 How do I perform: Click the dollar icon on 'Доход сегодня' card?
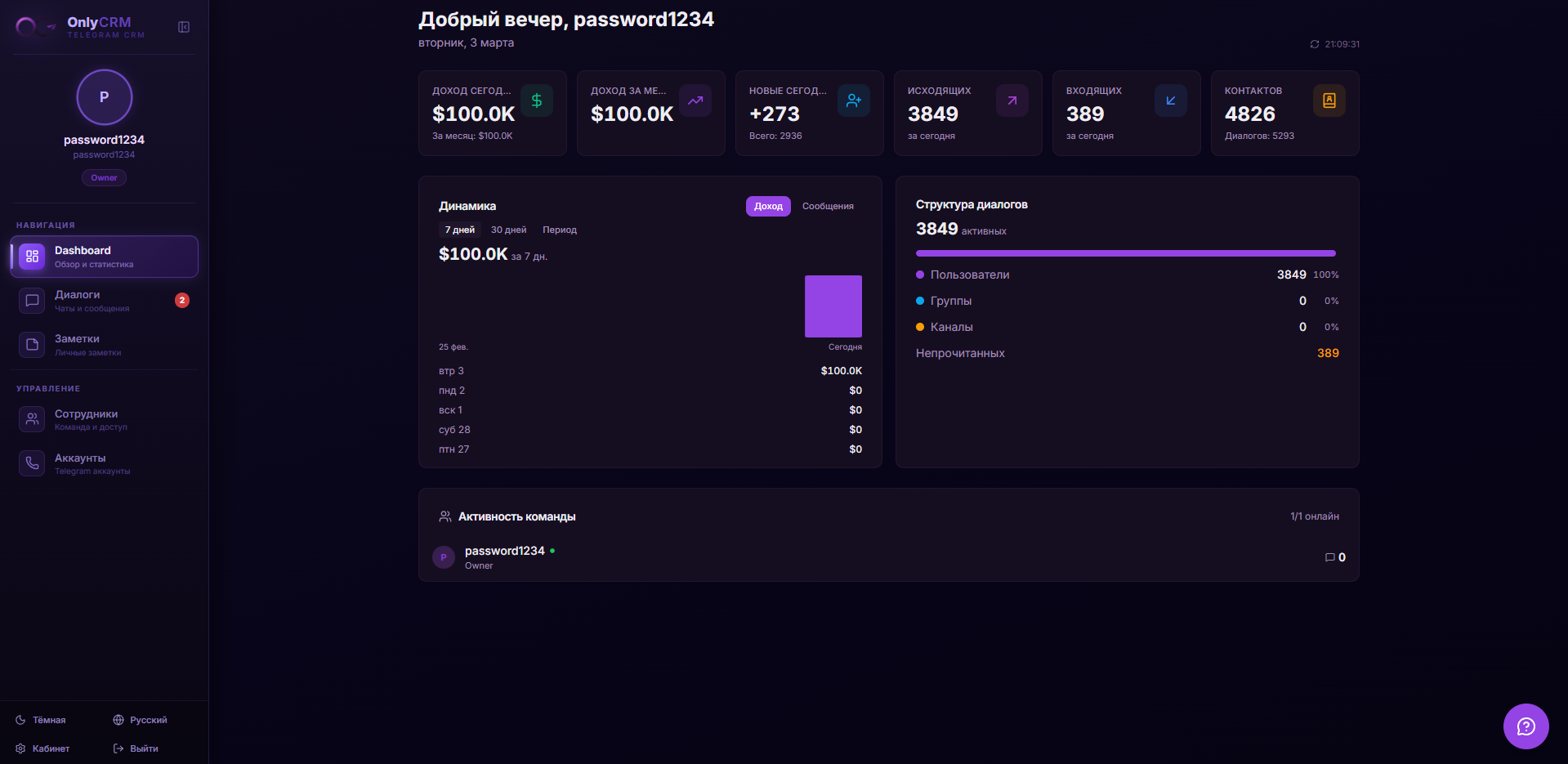(x=537, y=100)
